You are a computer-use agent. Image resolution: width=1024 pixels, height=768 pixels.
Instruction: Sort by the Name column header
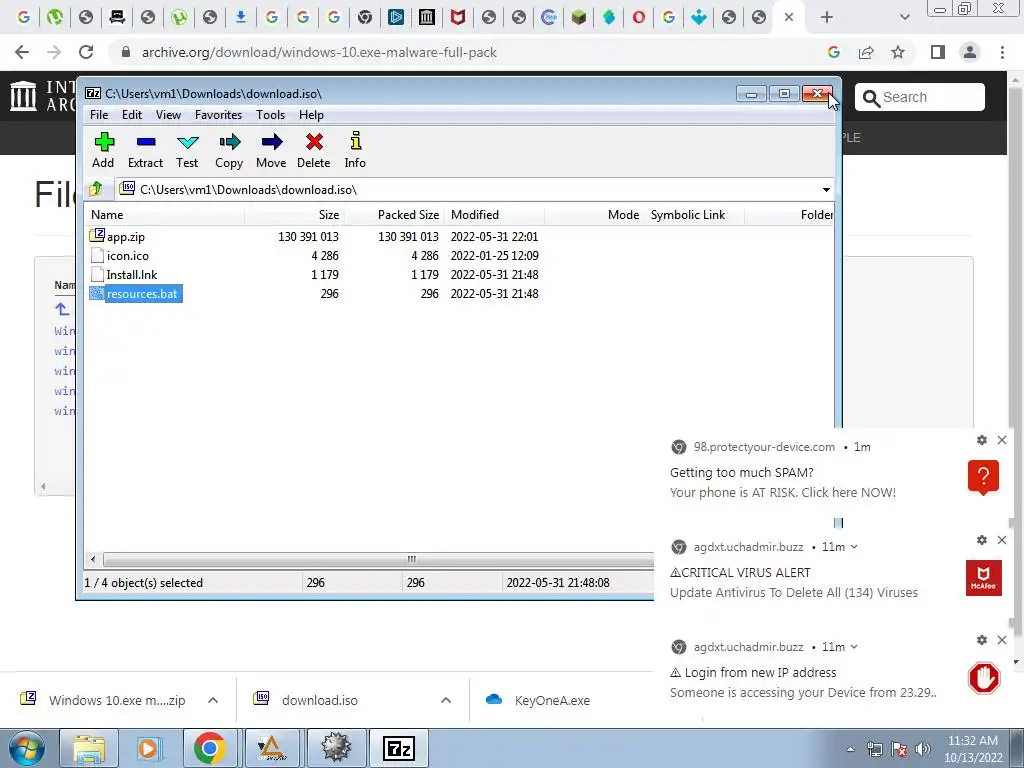pyautogui.click(x=165, y=215)
